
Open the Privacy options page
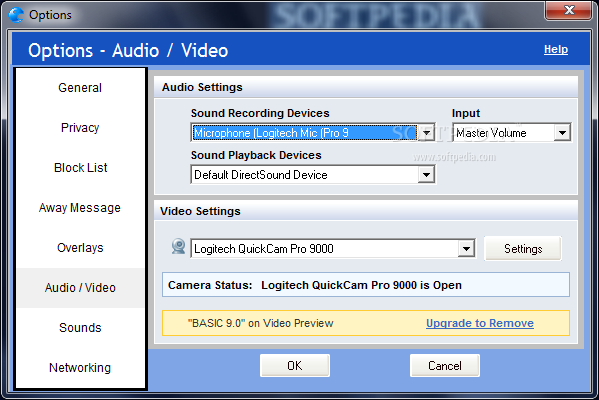coord(80,128)
